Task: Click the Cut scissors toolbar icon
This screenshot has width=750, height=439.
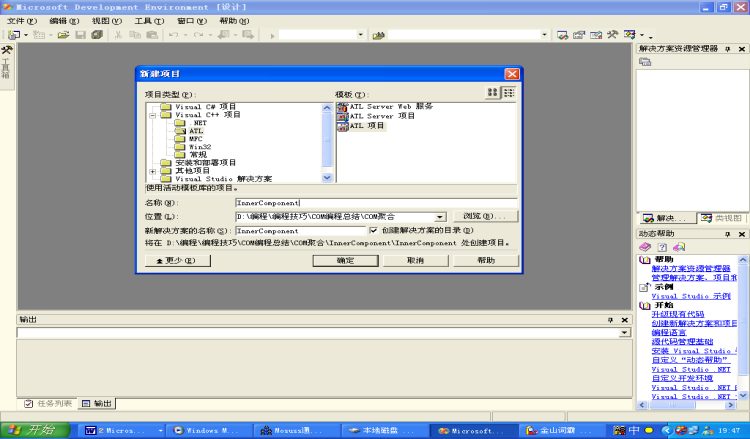Action: point(118,35)
